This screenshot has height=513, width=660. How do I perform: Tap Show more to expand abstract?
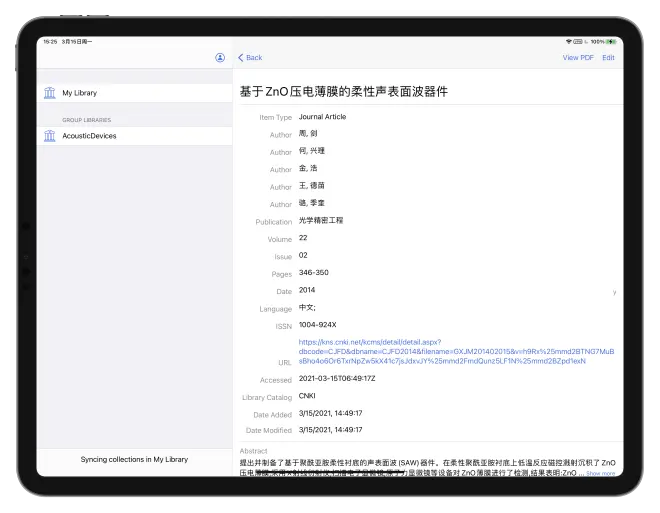tap(601, 473)
